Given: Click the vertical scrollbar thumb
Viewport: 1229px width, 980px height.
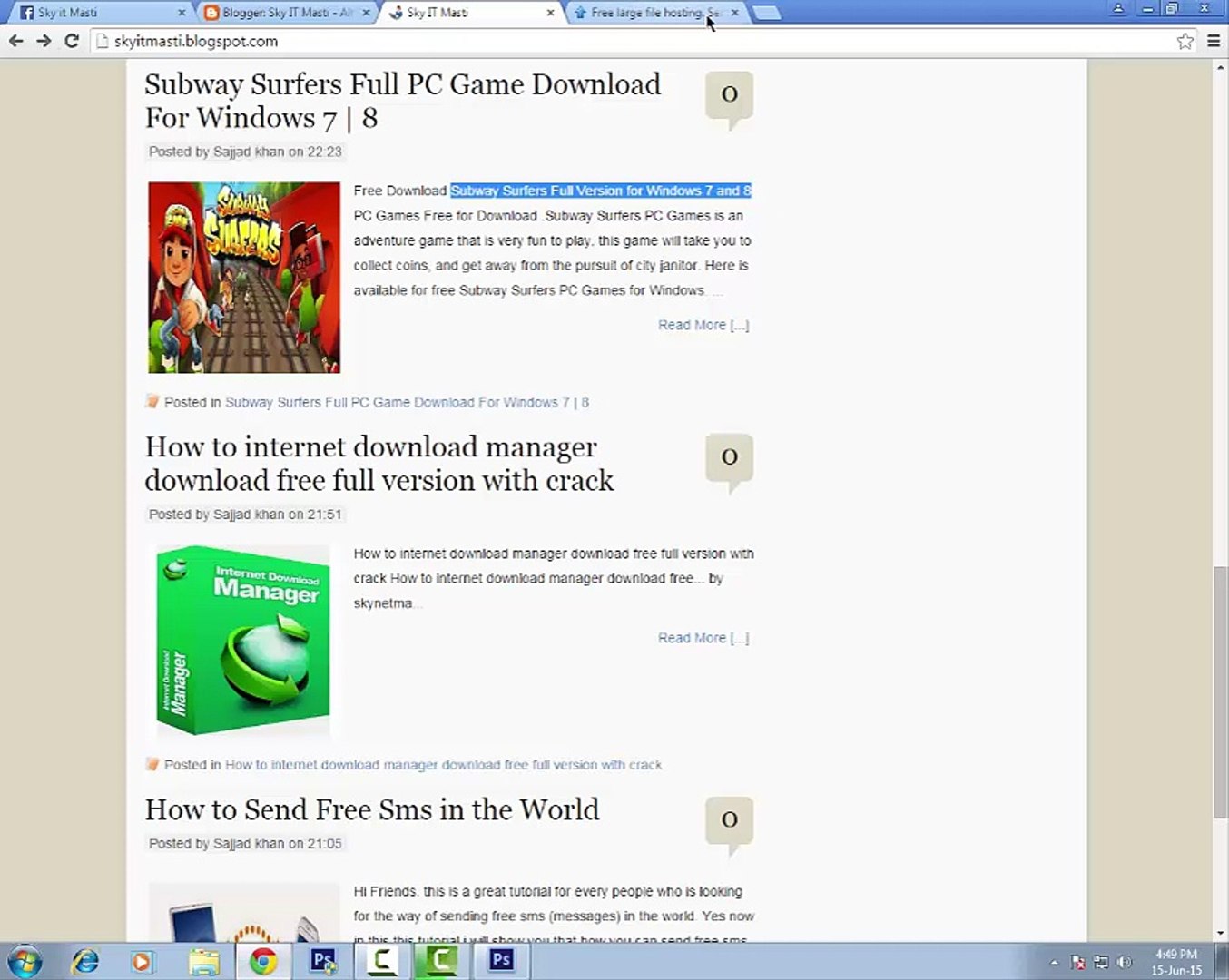Looking at the screenshot, I should click(1221, 691).
